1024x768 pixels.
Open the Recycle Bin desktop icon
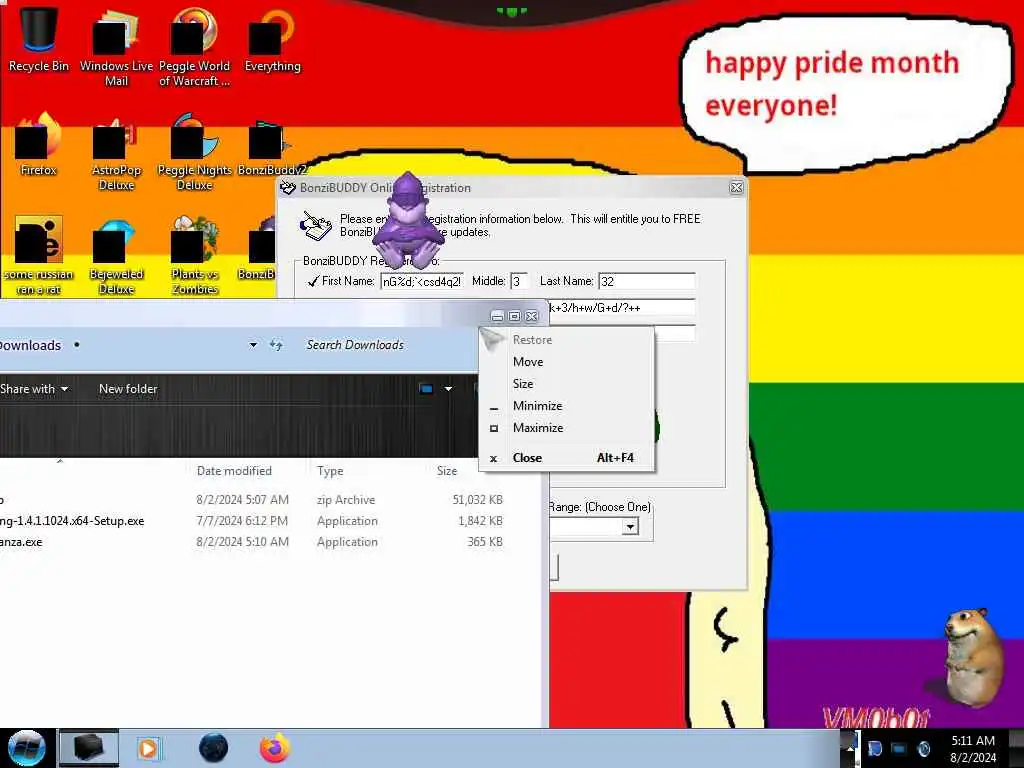tap(39, 39)
